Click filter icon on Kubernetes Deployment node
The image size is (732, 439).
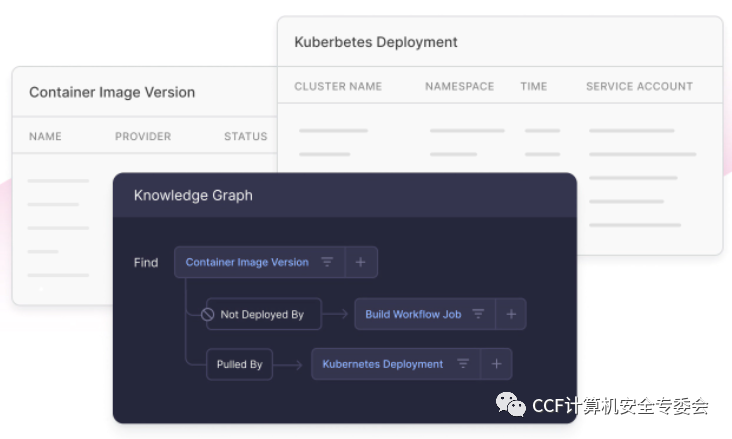463,364
